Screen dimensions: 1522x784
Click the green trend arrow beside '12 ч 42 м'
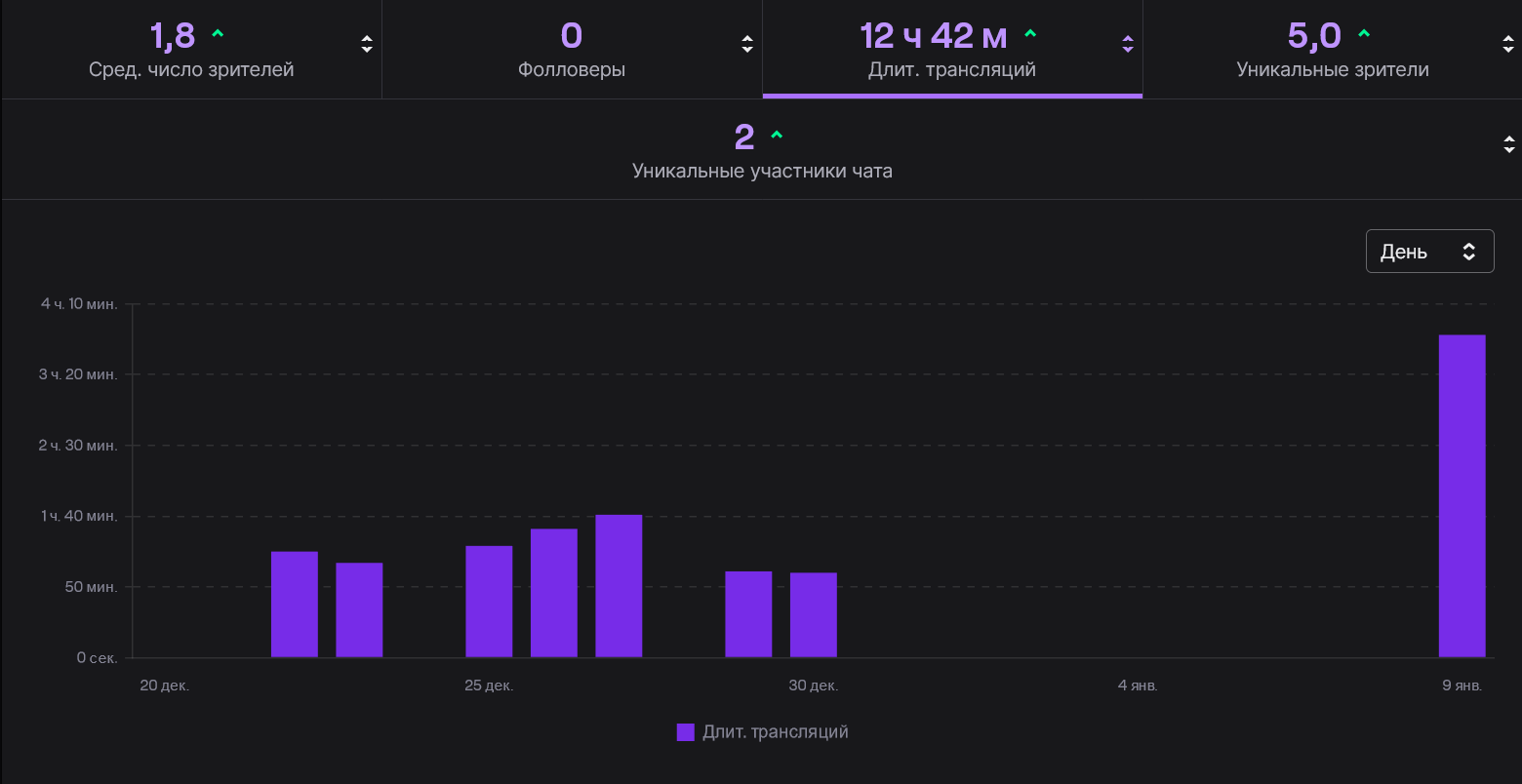[x=1030, y=34]
